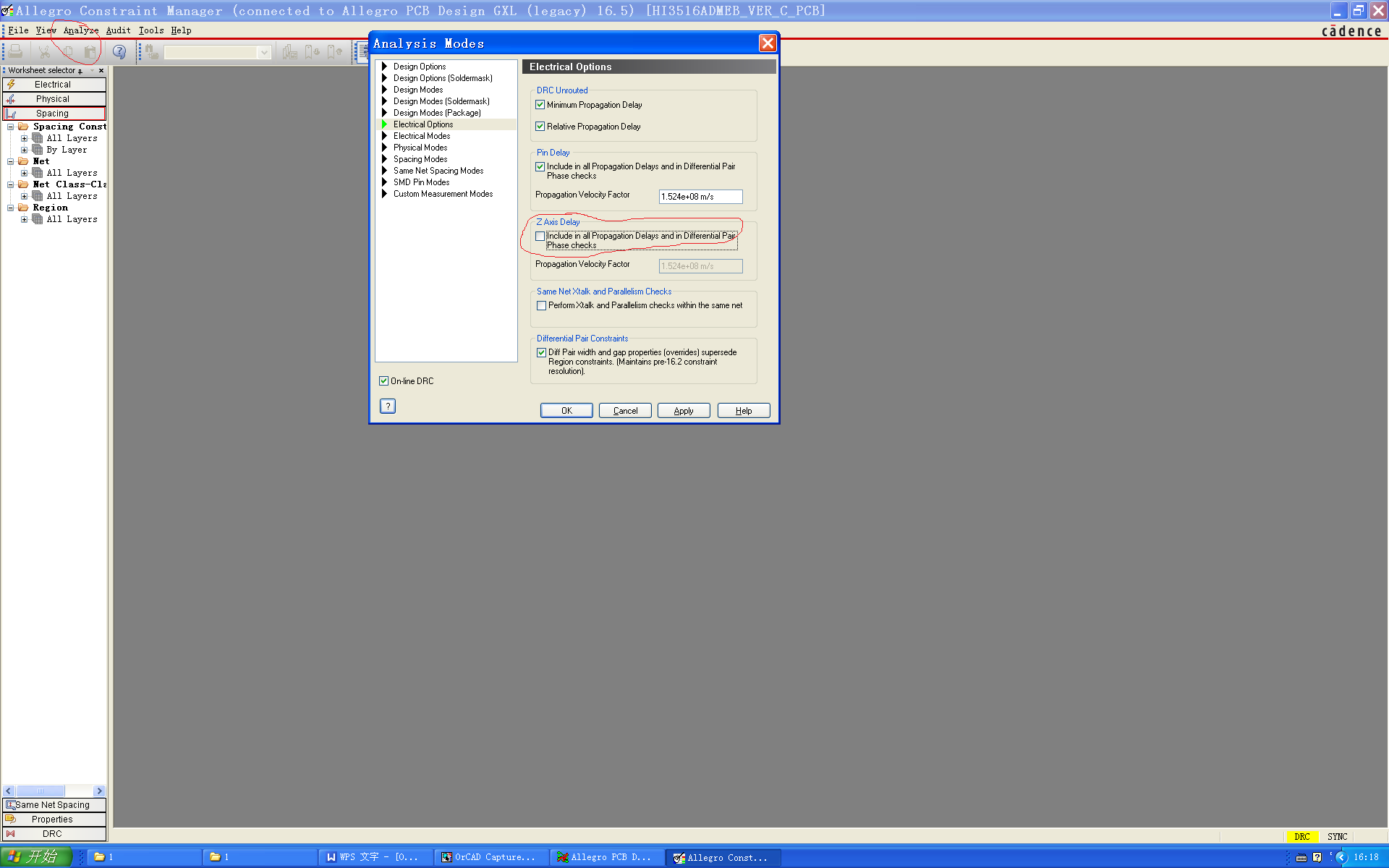Click the Help question mark toolbar icon
Screen dimensions: 1389x868
(x=119, y=52)
